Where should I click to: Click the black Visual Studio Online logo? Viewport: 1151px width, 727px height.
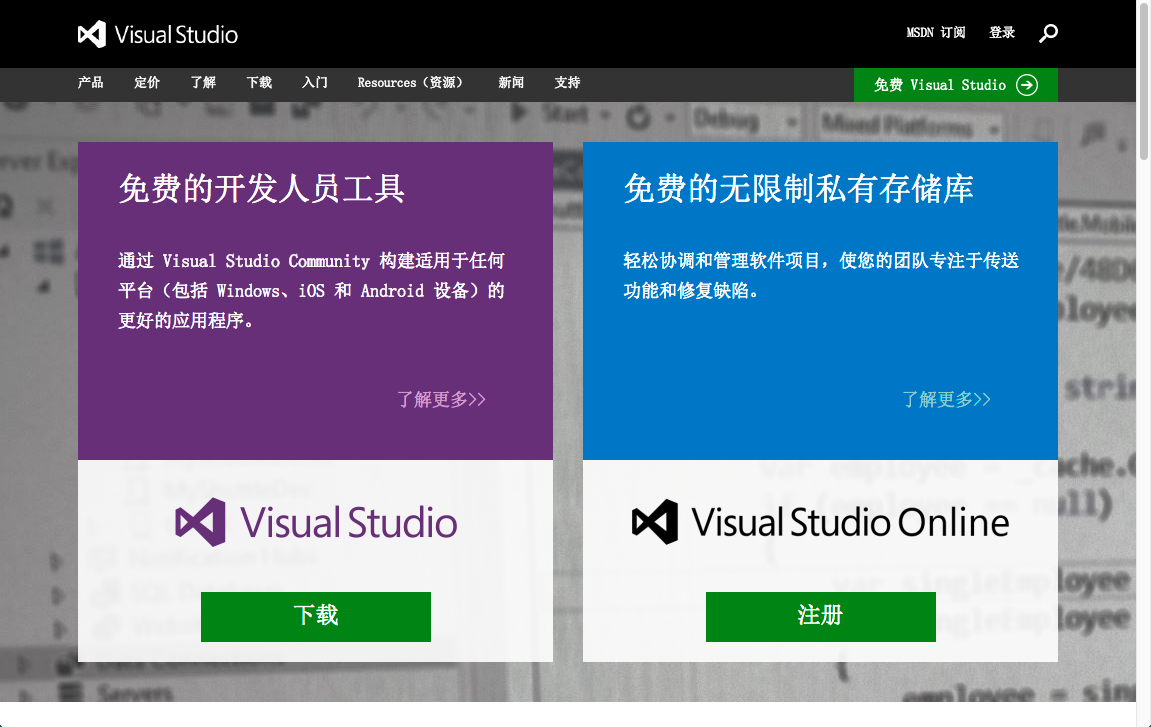[820, 522]
